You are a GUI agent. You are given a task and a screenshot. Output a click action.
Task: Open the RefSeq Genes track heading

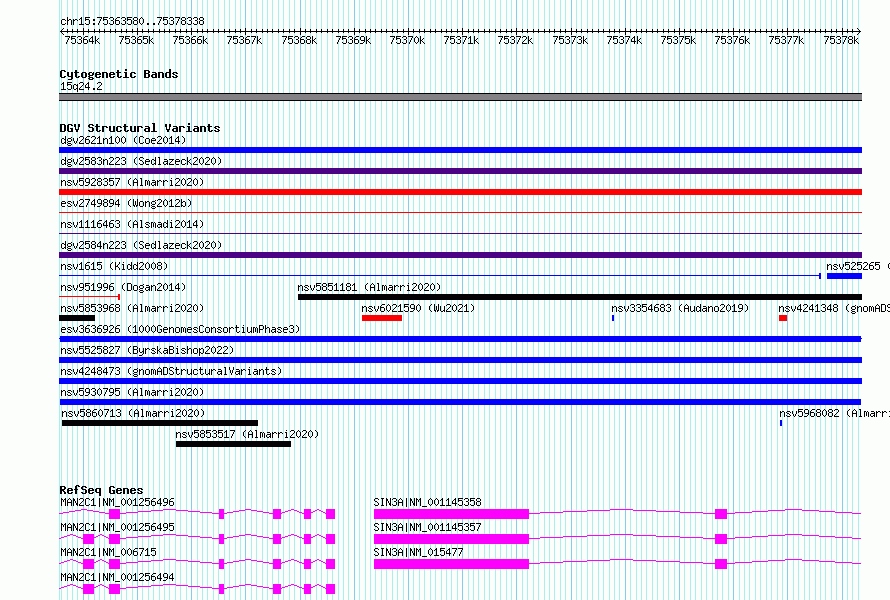click(101, 490)
